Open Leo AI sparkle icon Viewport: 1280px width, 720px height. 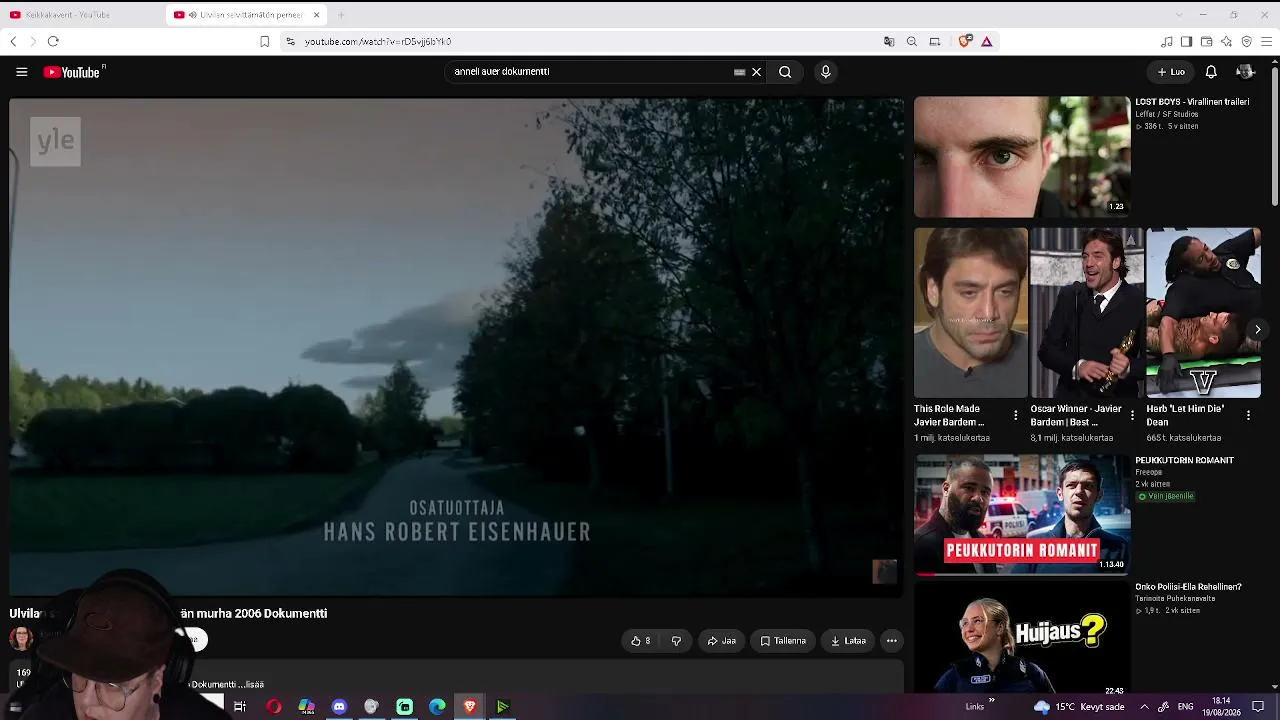[1227, 41]
